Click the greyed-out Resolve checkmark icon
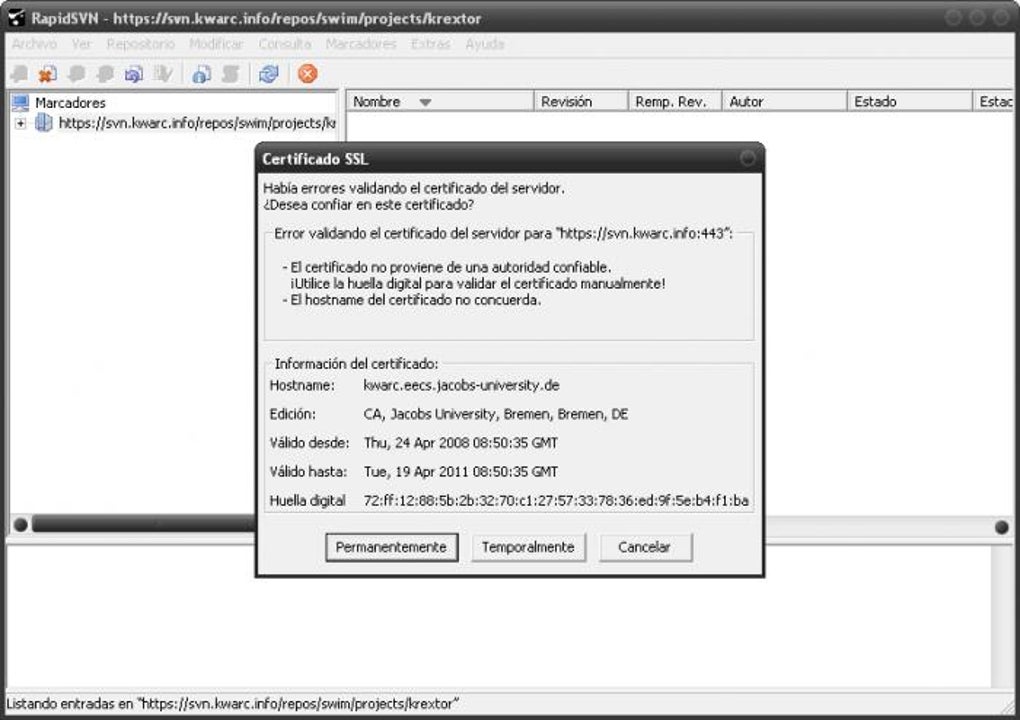1020x720 pixels. [x=163, y=73]
